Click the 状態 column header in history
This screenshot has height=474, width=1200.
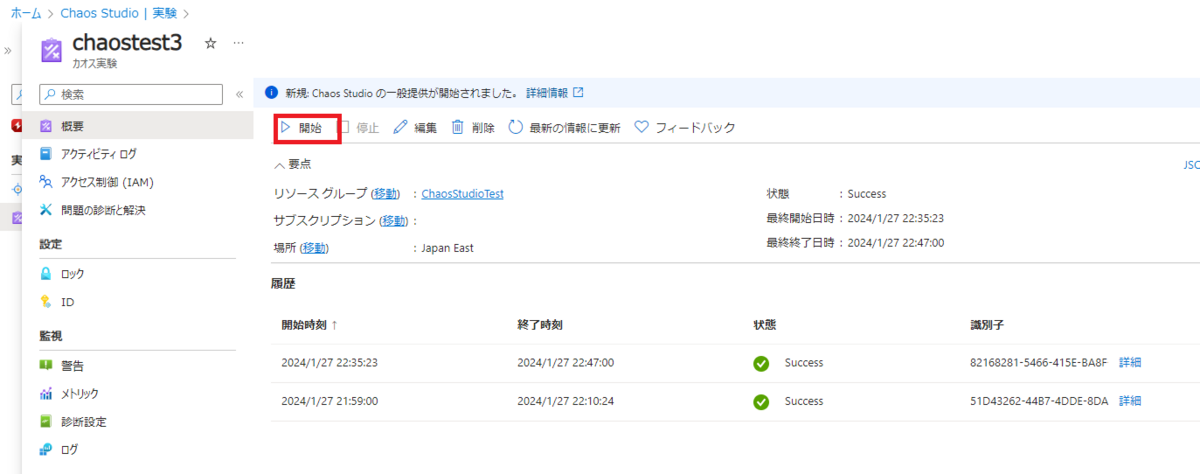[x=765, y=325]
